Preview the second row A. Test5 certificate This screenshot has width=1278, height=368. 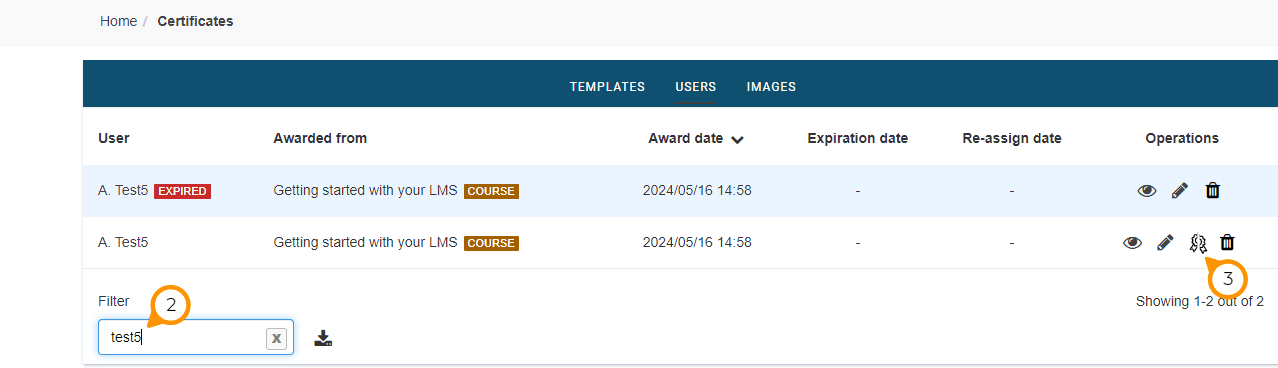pyautogui.click(x=1132, y=242)
